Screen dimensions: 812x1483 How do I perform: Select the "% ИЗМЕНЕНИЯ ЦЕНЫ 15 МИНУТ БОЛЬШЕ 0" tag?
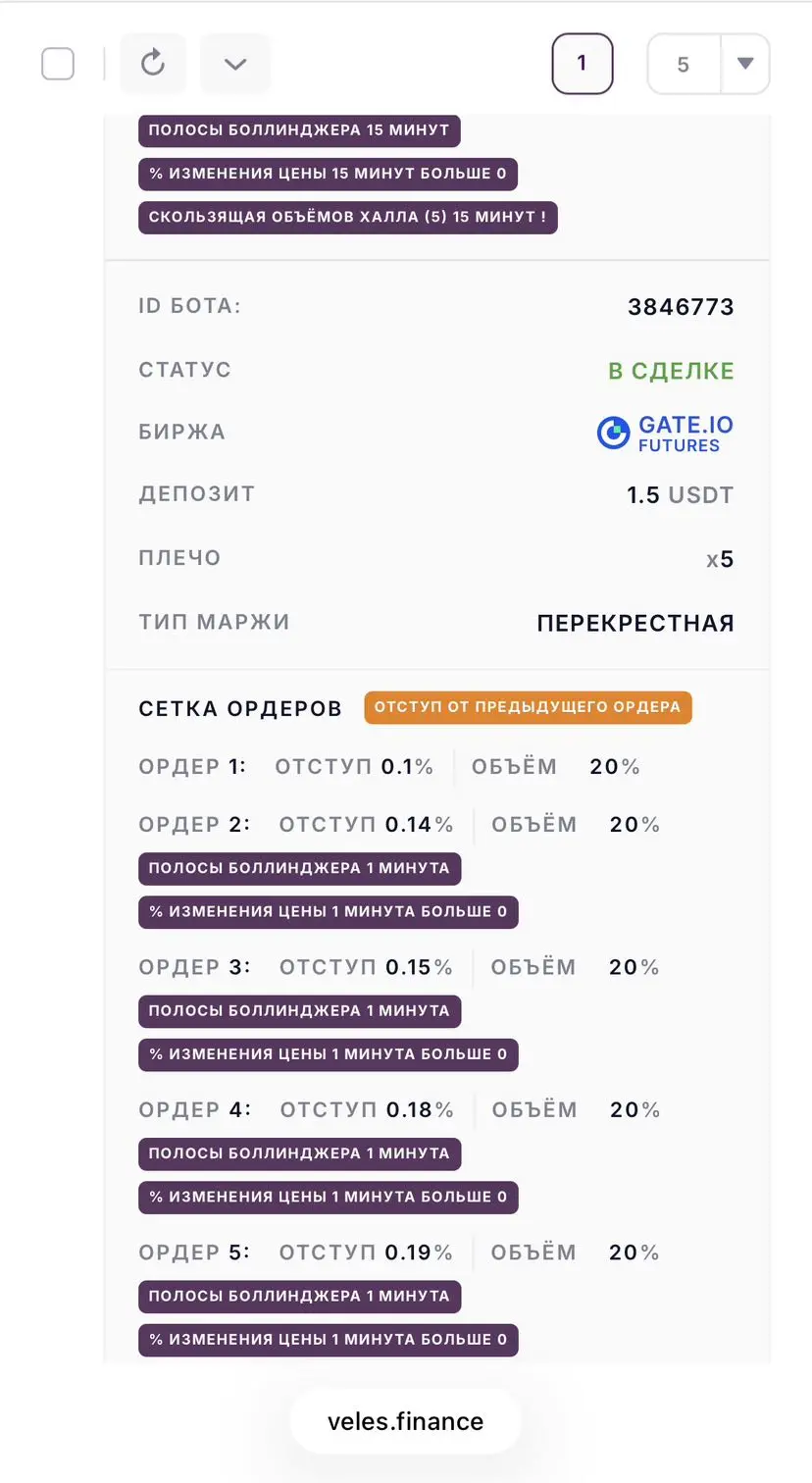tap(328, 173)
